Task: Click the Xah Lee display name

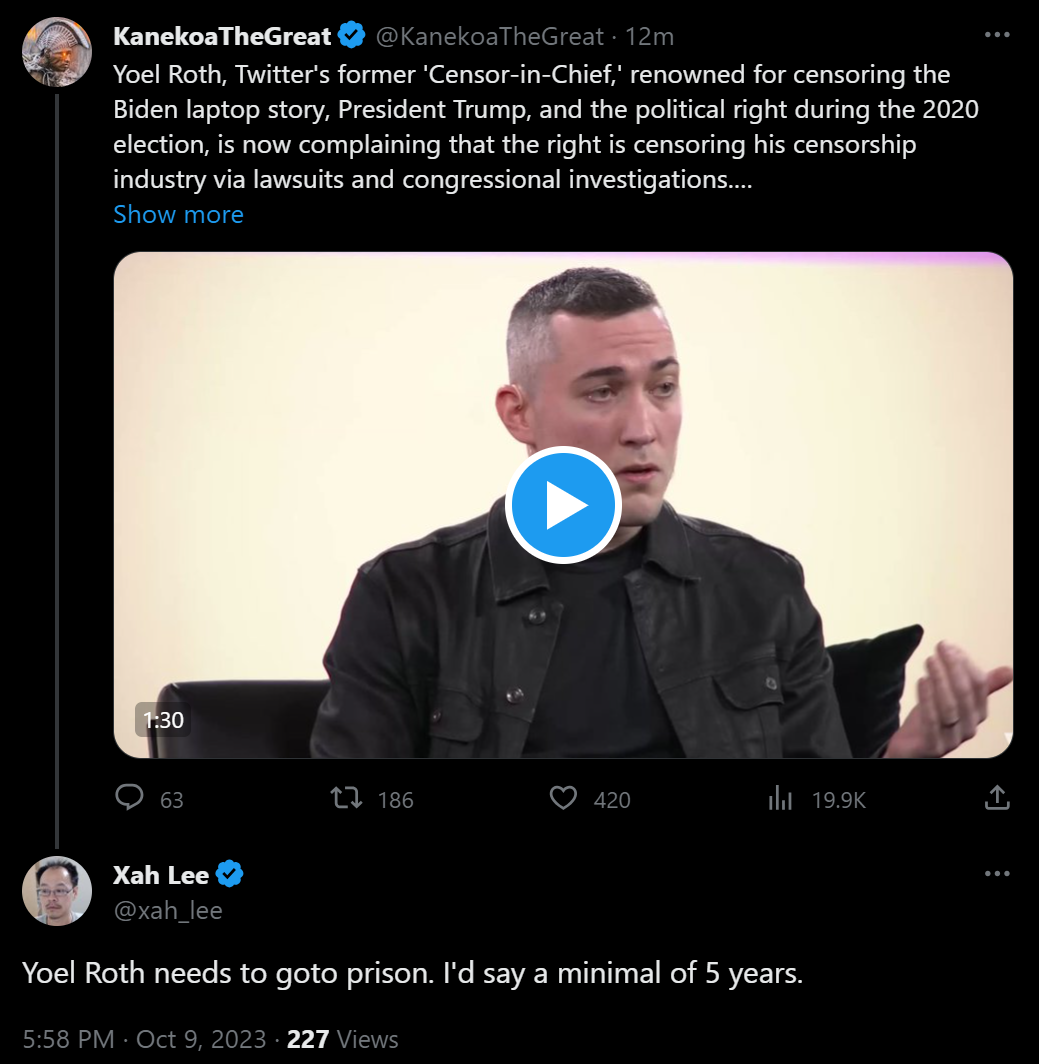Action: pos(161,875)
